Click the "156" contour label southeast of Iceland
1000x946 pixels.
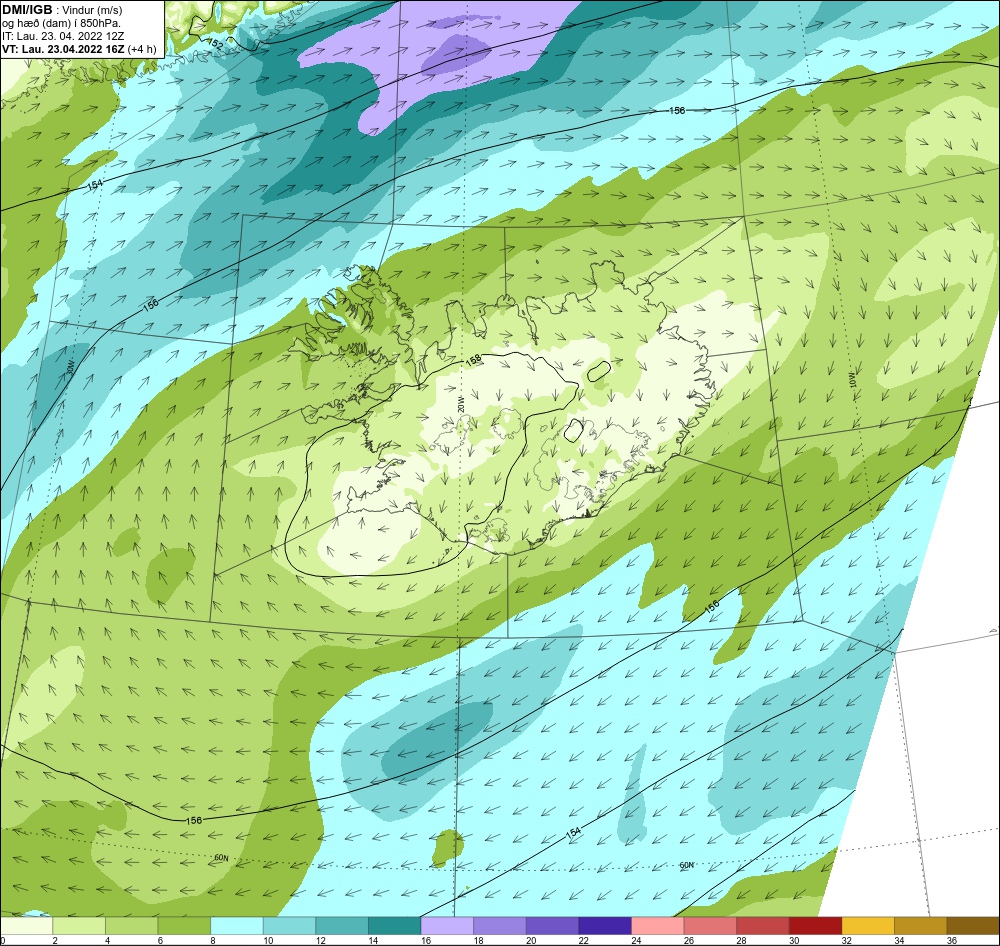coord(712,606)
